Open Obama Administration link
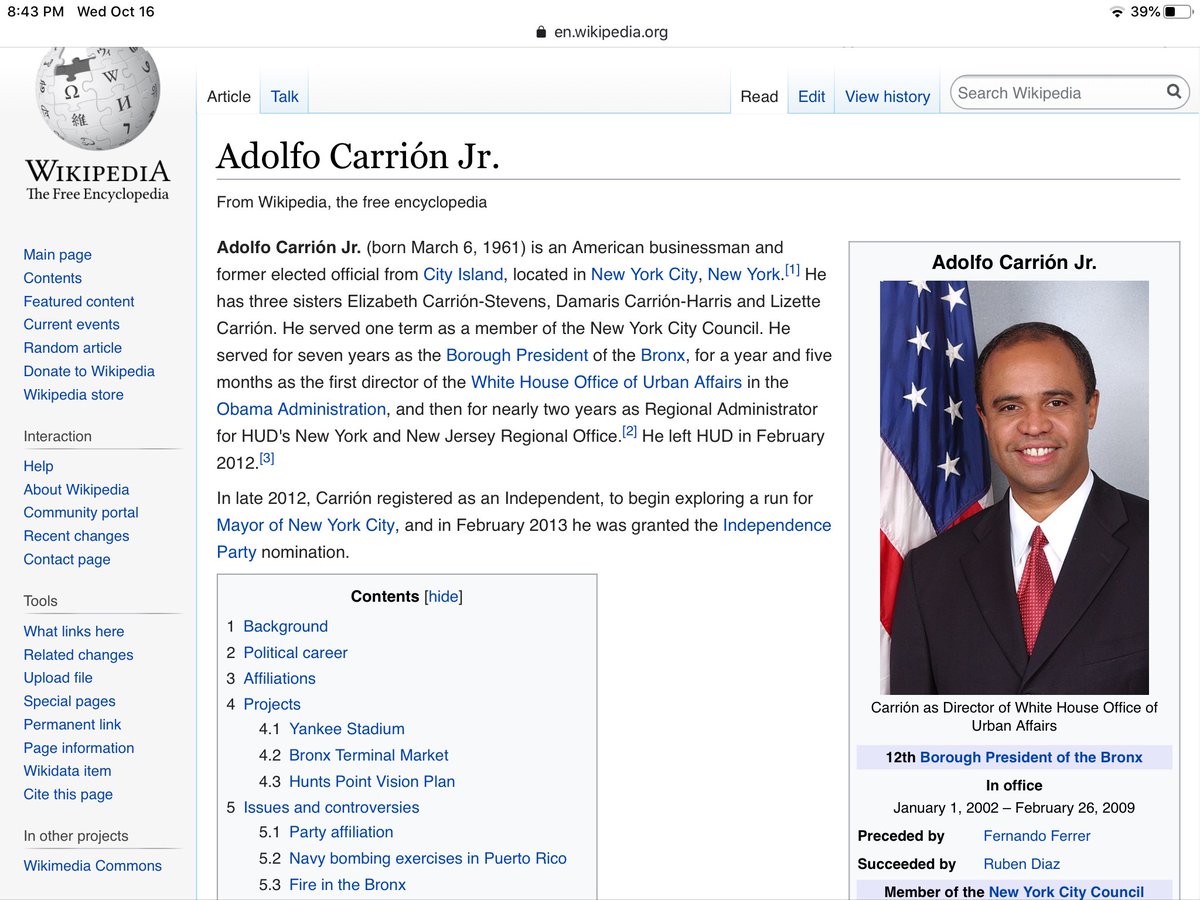The width and height of the screenshot is (1200, 900). click(x=301, y=409)
